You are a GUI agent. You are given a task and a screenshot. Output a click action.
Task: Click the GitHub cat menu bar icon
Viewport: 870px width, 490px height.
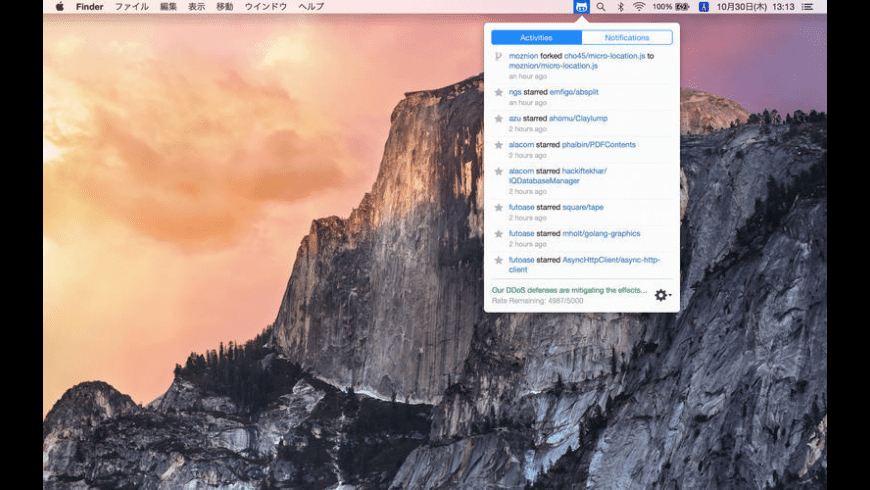tap(581, 7)
